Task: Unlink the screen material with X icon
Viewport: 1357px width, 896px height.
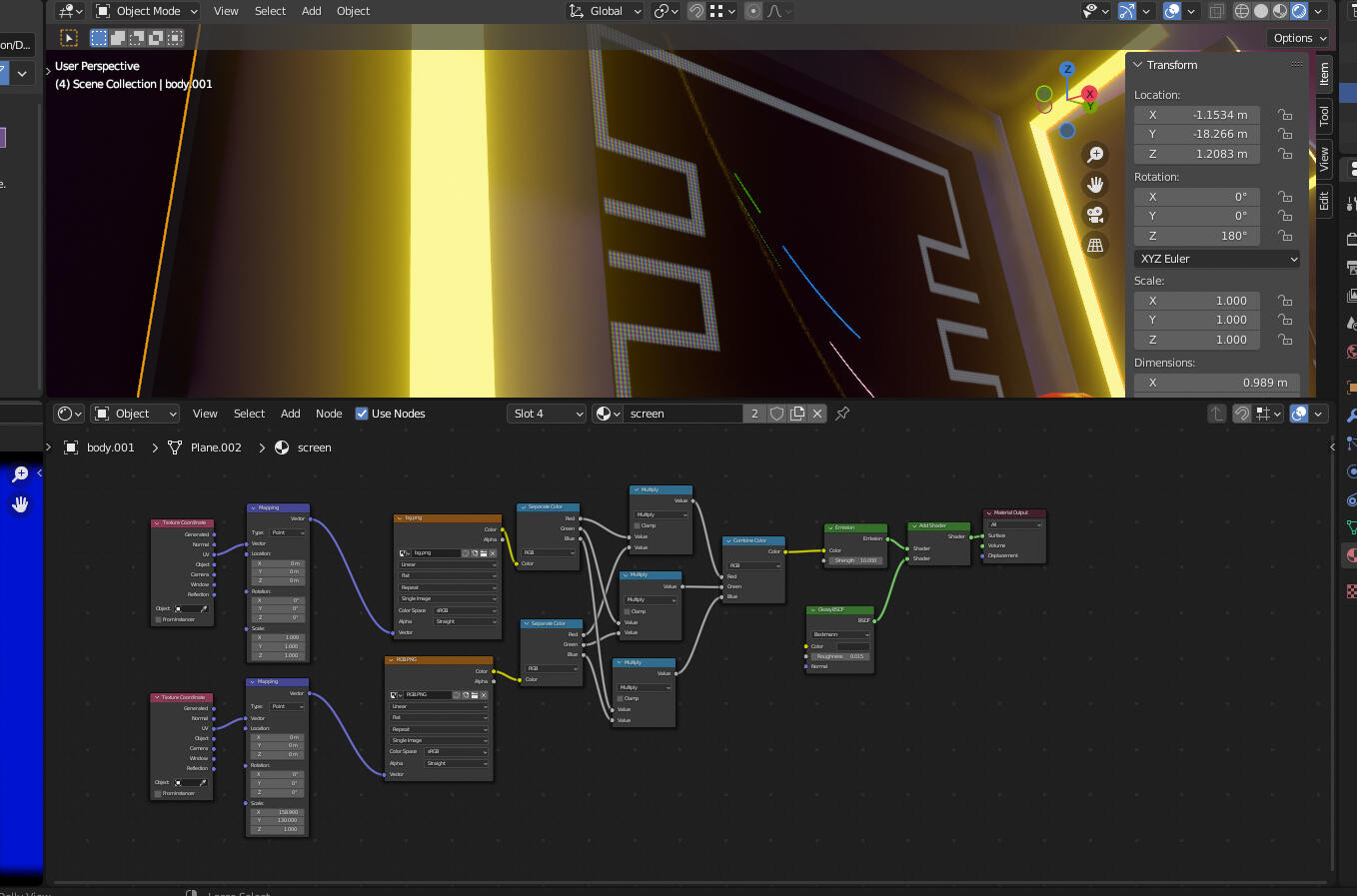Action: pyautogui.click(x=817, y=414)
